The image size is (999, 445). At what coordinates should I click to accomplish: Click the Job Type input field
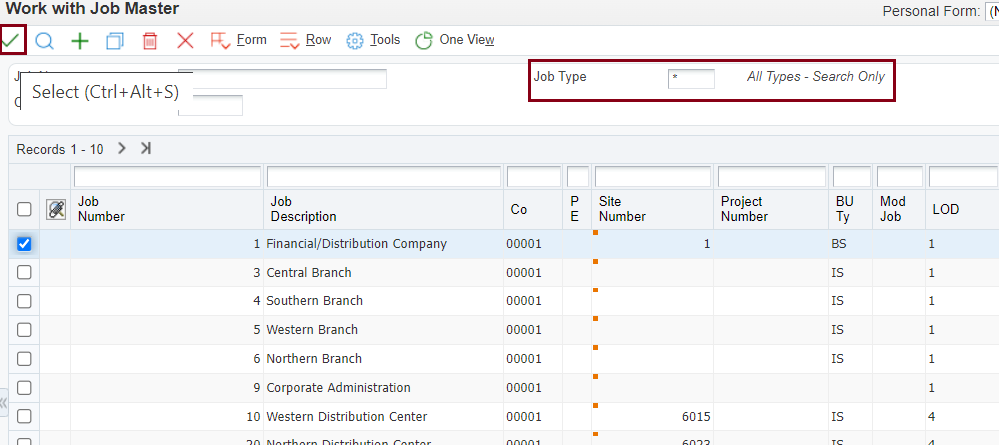tap(691, 78)
